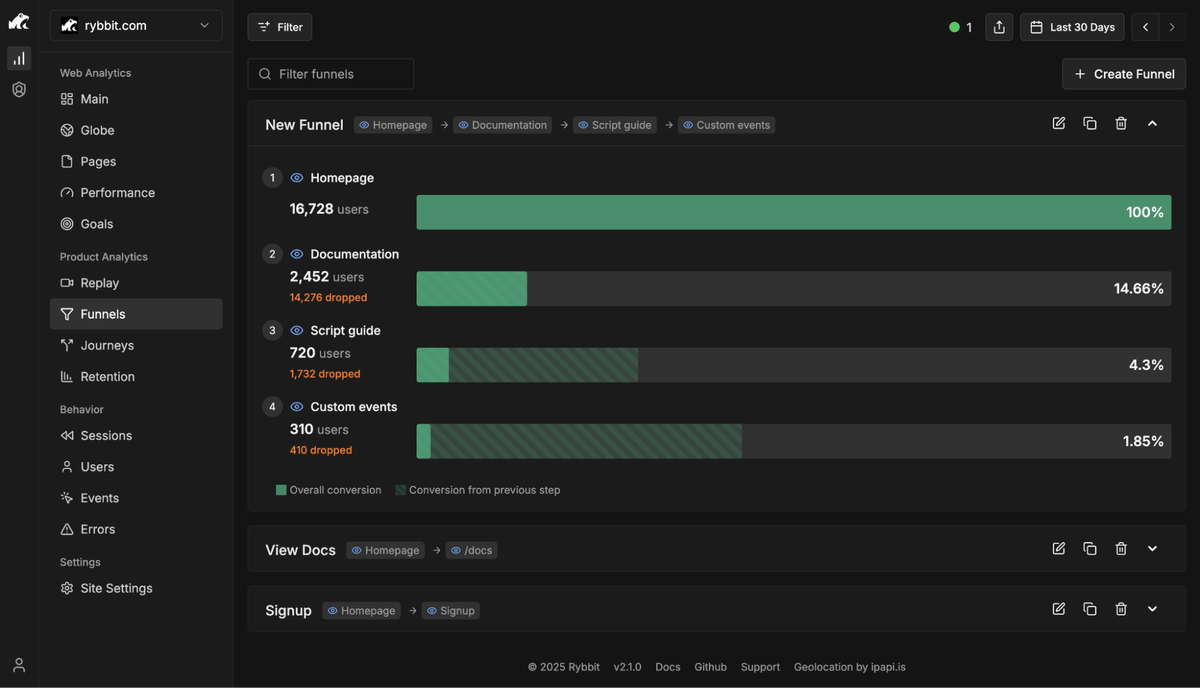
Task: Go to the Errors section
Action: tap(99, 528)
